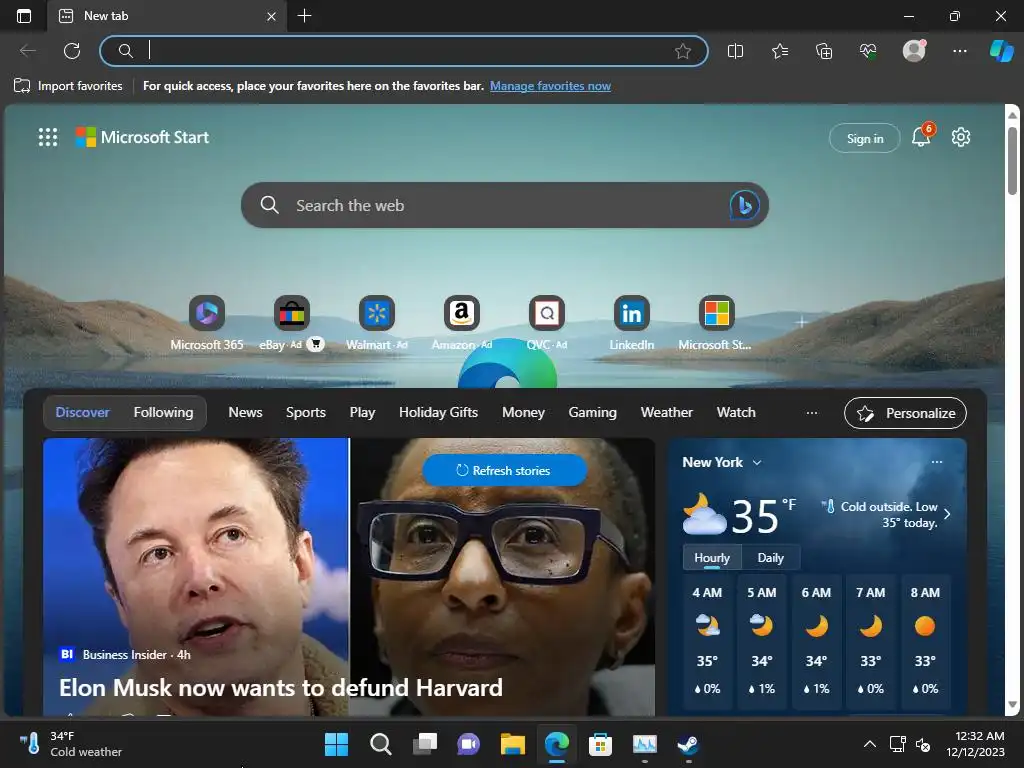This screenshot has width=1024, height=768.
Task: Open File Explorer from taskbar
Action: click(x=513, y=744)
